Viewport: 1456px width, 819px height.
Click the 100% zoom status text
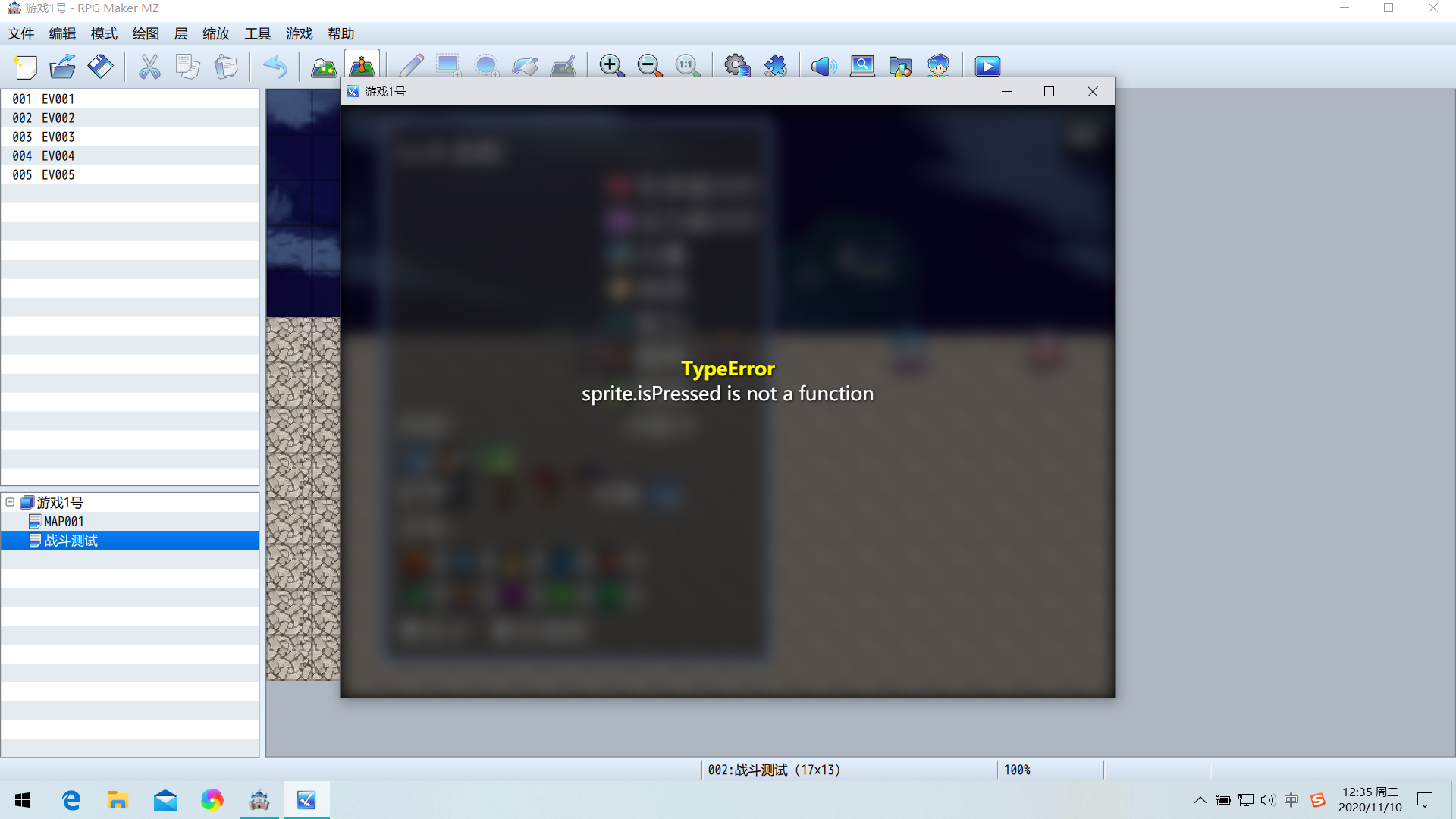coord(1017,770)
